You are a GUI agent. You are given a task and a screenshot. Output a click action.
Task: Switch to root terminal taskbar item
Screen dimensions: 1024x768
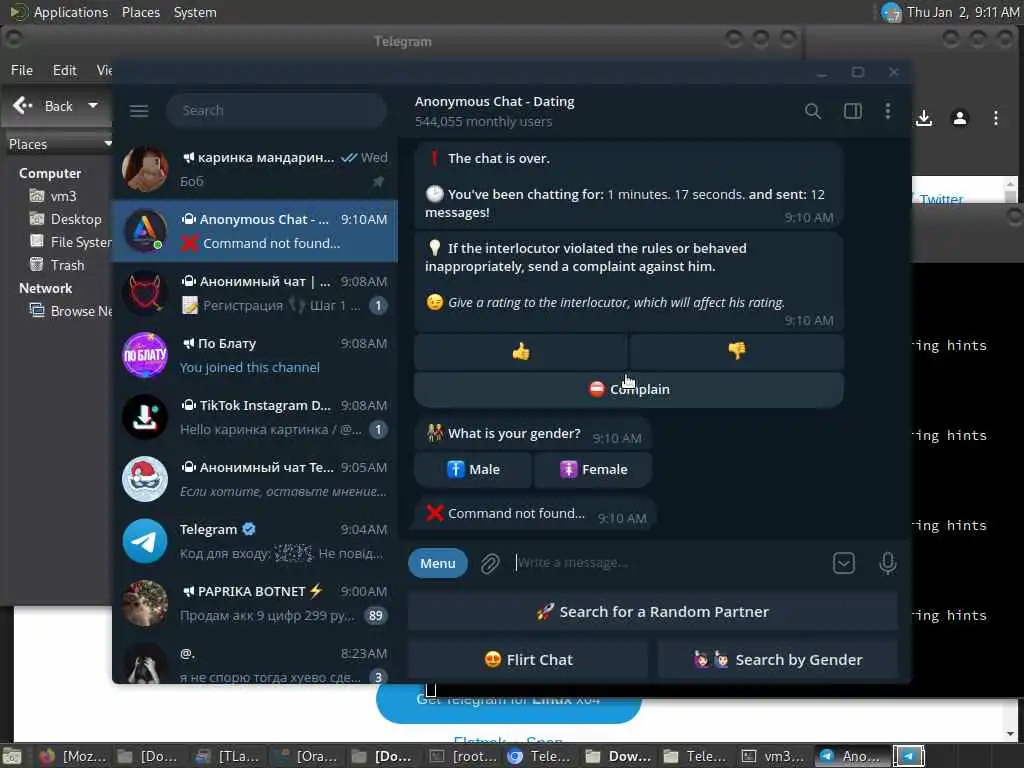click(x=464, y=756)
